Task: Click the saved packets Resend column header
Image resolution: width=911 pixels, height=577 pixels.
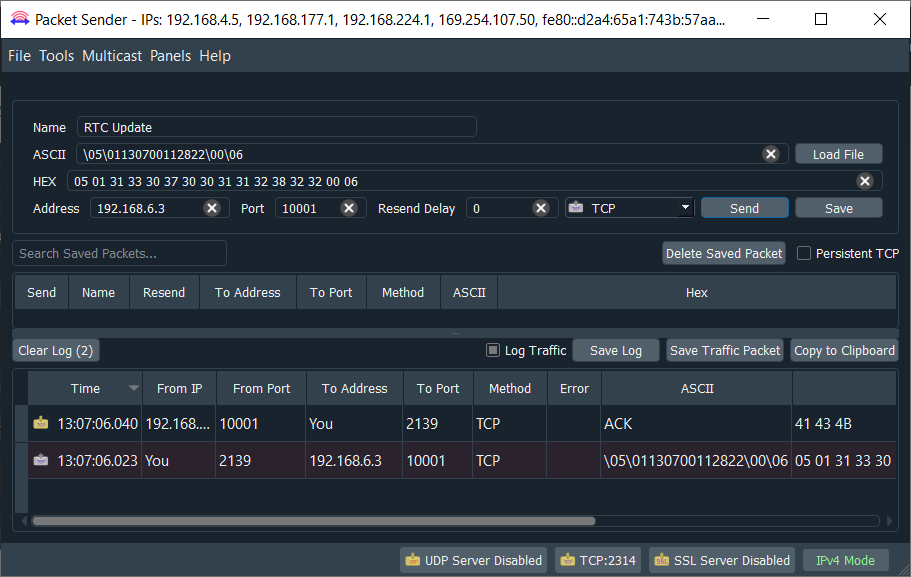Action: [164, 292]
